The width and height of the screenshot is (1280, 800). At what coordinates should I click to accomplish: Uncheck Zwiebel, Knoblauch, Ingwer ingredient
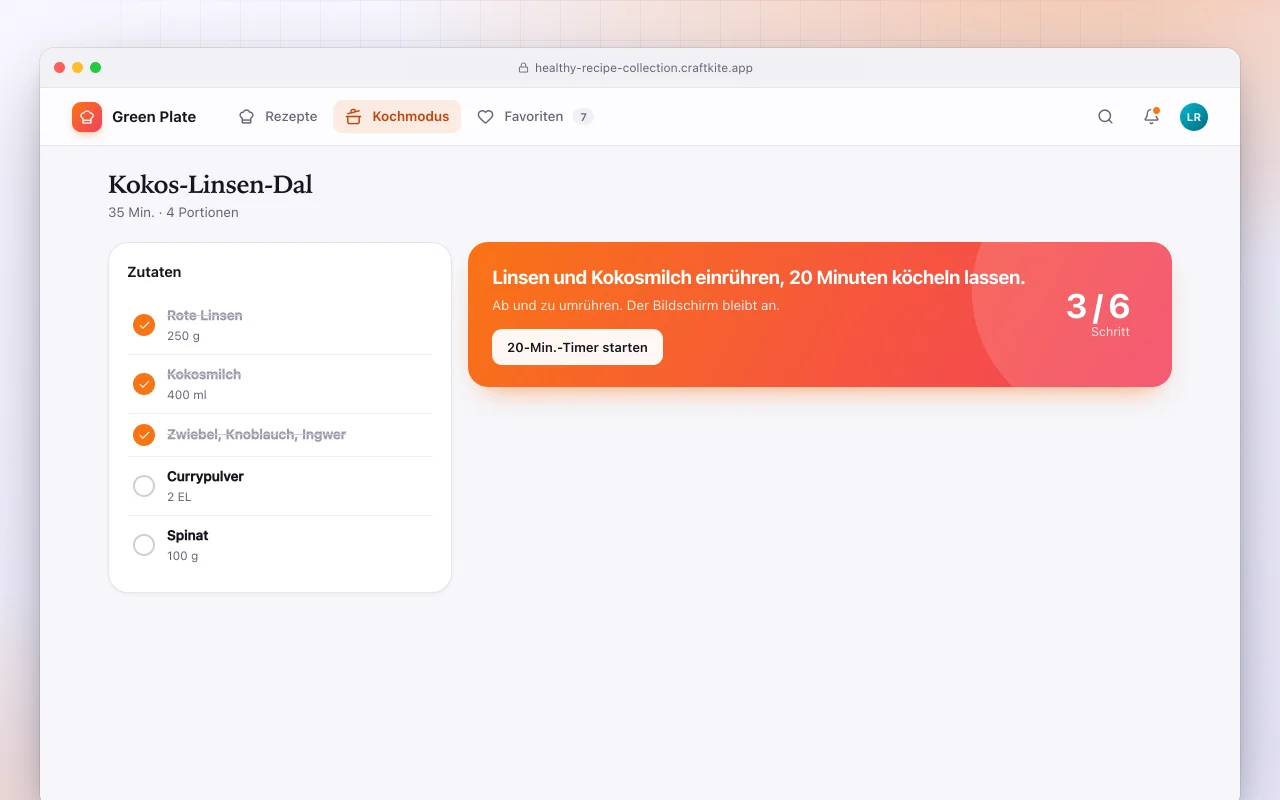144,435
